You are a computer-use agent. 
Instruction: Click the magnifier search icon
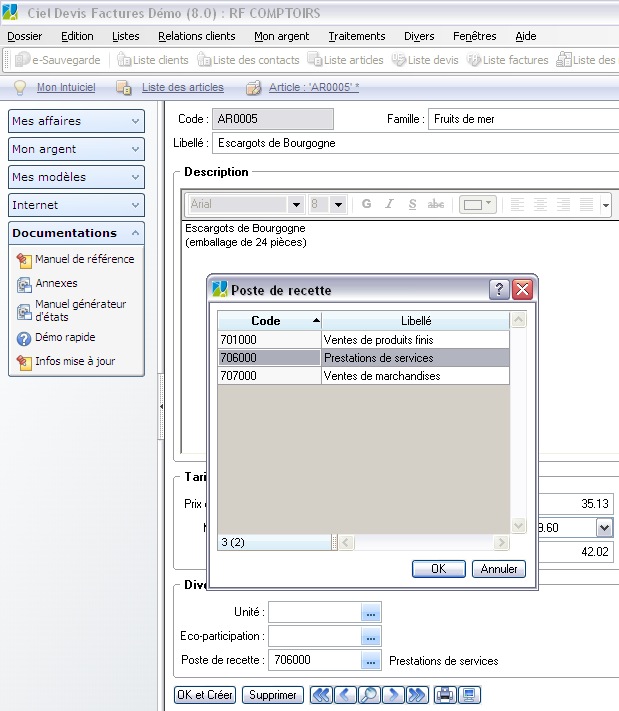point(369,695)
